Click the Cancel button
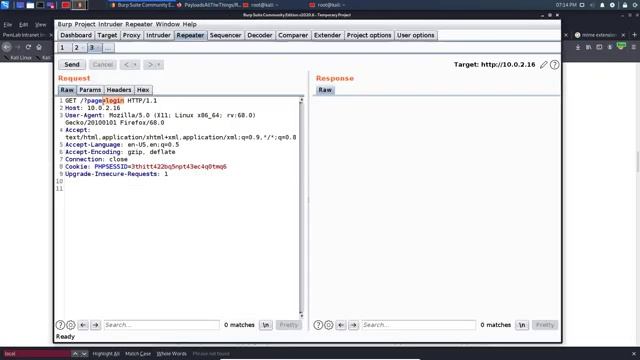640x360 pixels. point(102,64)
